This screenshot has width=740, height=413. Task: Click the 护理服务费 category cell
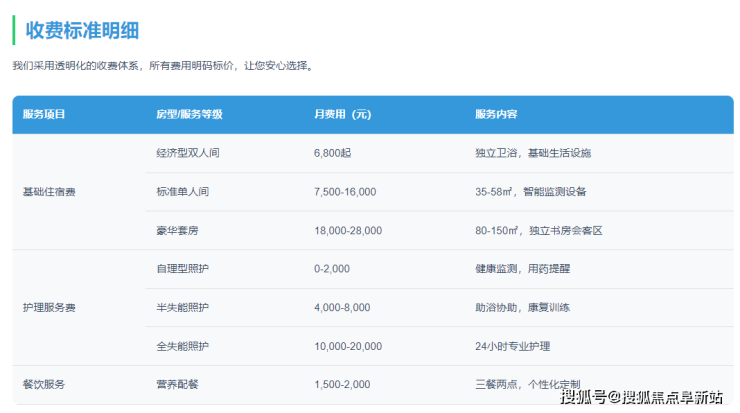coord(49,308)
